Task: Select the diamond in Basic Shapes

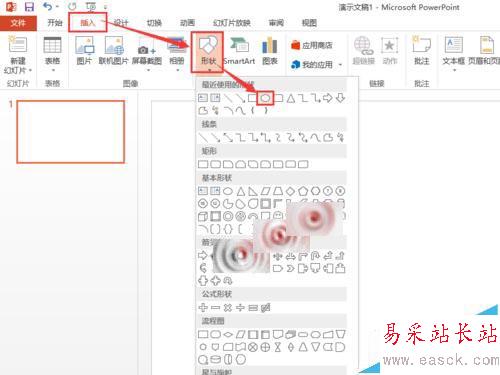Action: click(x=290, y=191)
